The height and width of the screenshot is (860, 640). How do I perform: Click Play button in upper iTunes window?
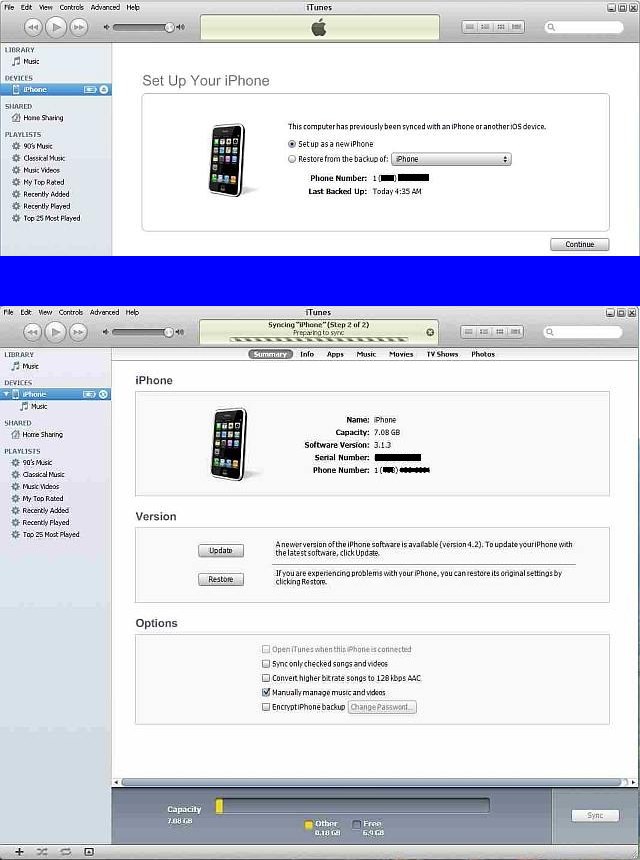55,27
